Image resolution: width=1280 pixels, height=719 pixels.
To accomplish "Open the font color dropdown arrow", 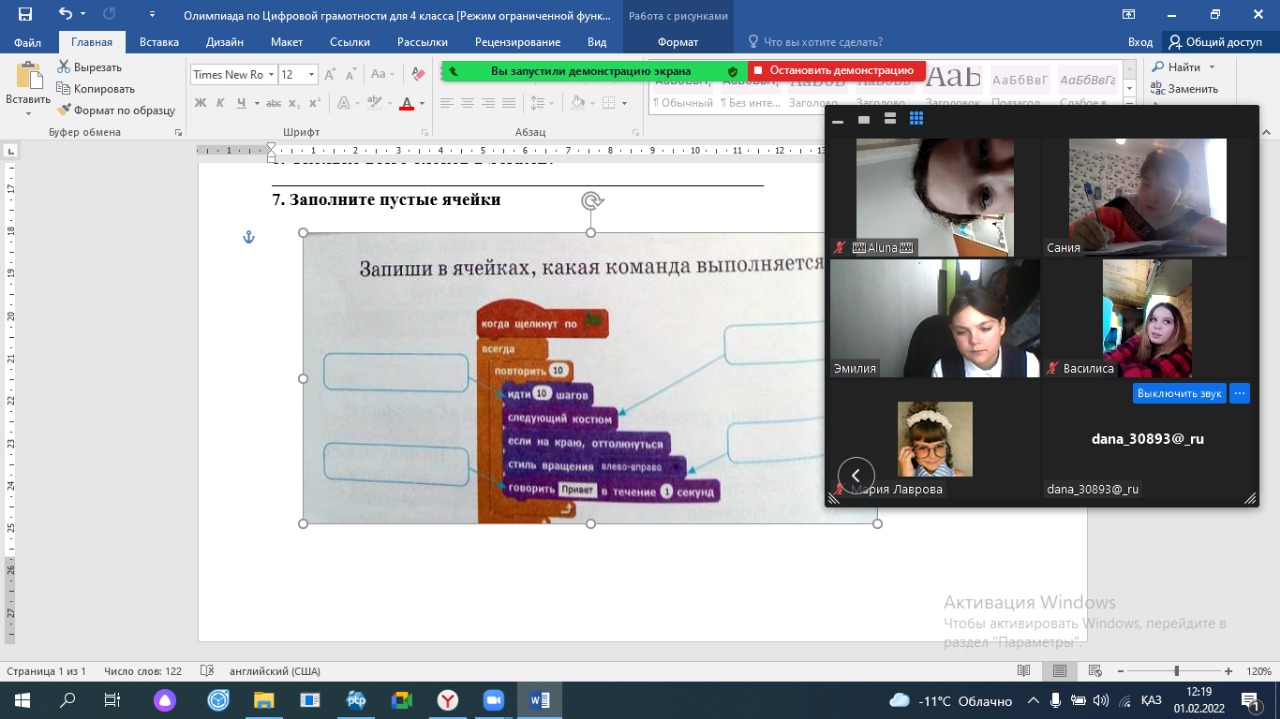I will click(x=422, y=103).
